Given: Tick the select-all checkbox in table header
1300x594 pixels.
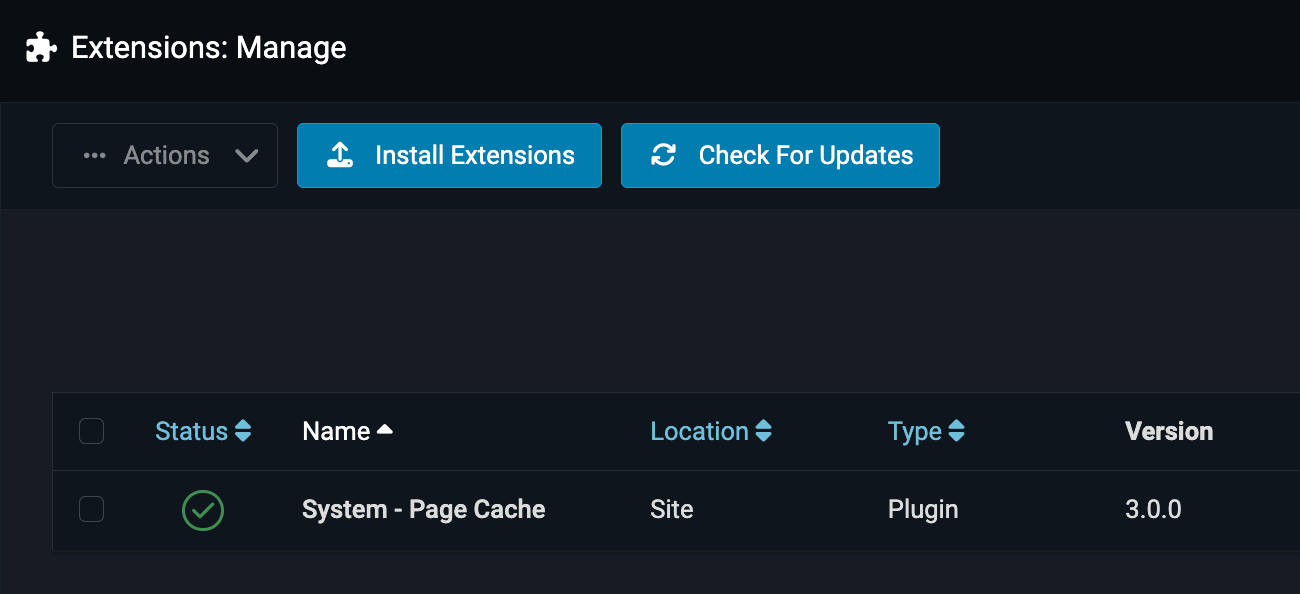Looking at the screenshot, I should [91, 431].
